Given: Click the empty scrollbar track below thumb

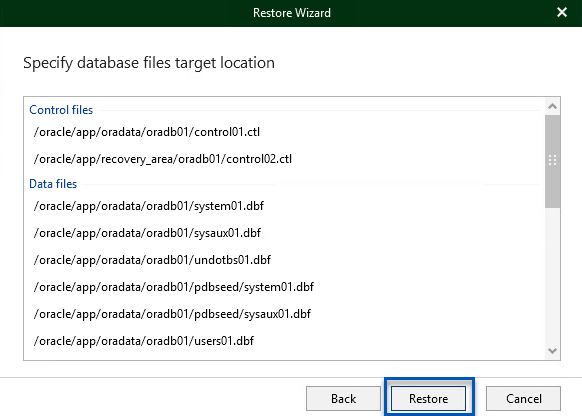Looking at the screenshot, I should click(552, 275).
